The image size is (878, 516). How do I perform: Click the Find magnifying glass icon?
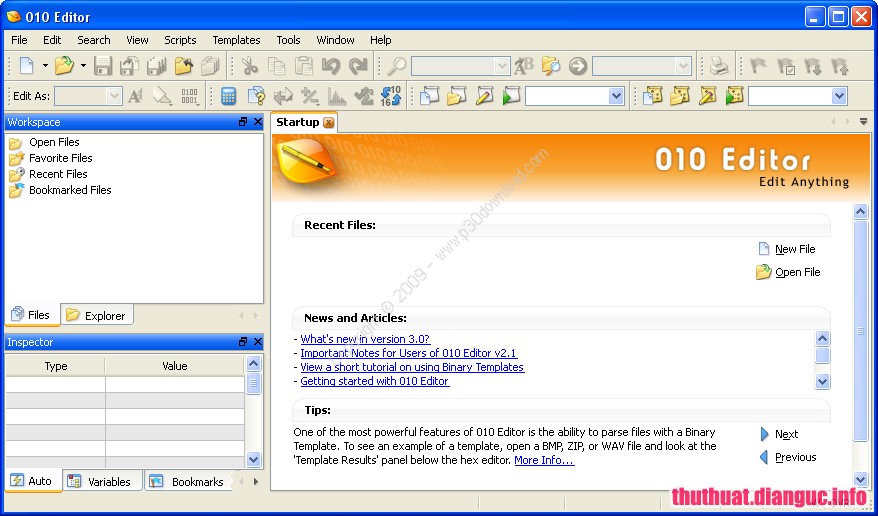coord(396,66)
